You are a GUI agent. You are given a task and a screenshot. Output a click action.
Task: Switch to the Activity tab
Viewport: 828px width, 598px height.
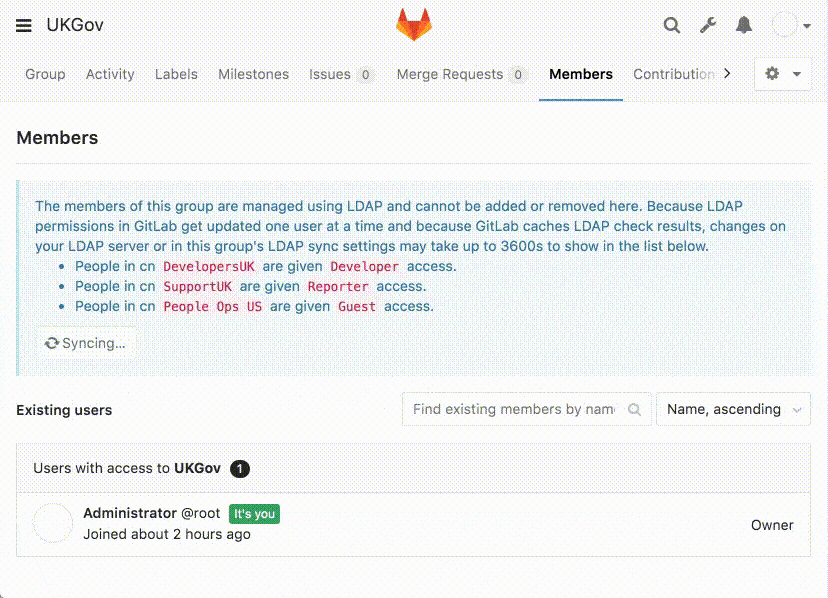[x=110, y=74]
